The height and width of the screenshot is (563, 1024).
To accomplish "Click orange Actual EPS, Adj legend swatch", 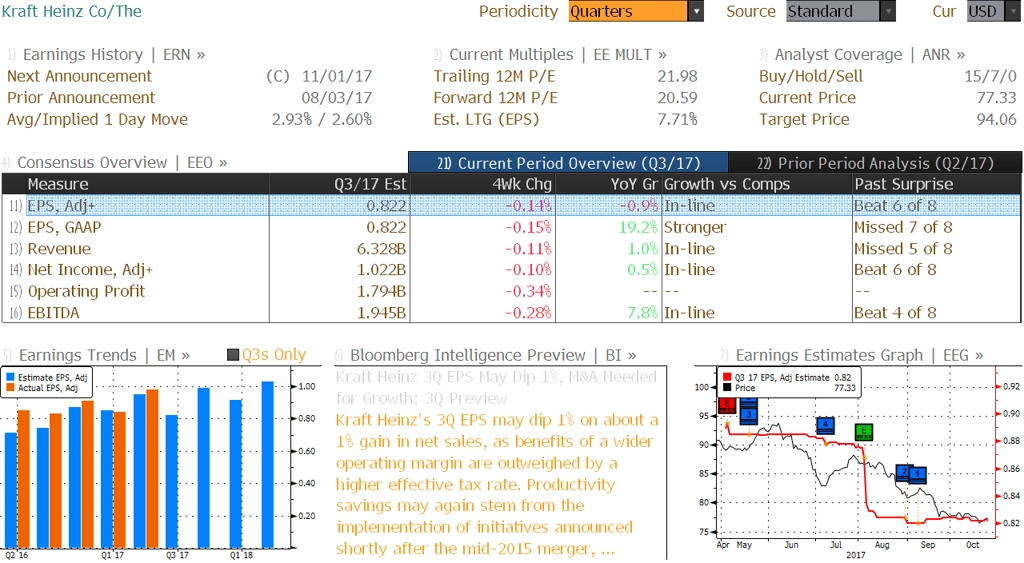I will pos(10,388).
